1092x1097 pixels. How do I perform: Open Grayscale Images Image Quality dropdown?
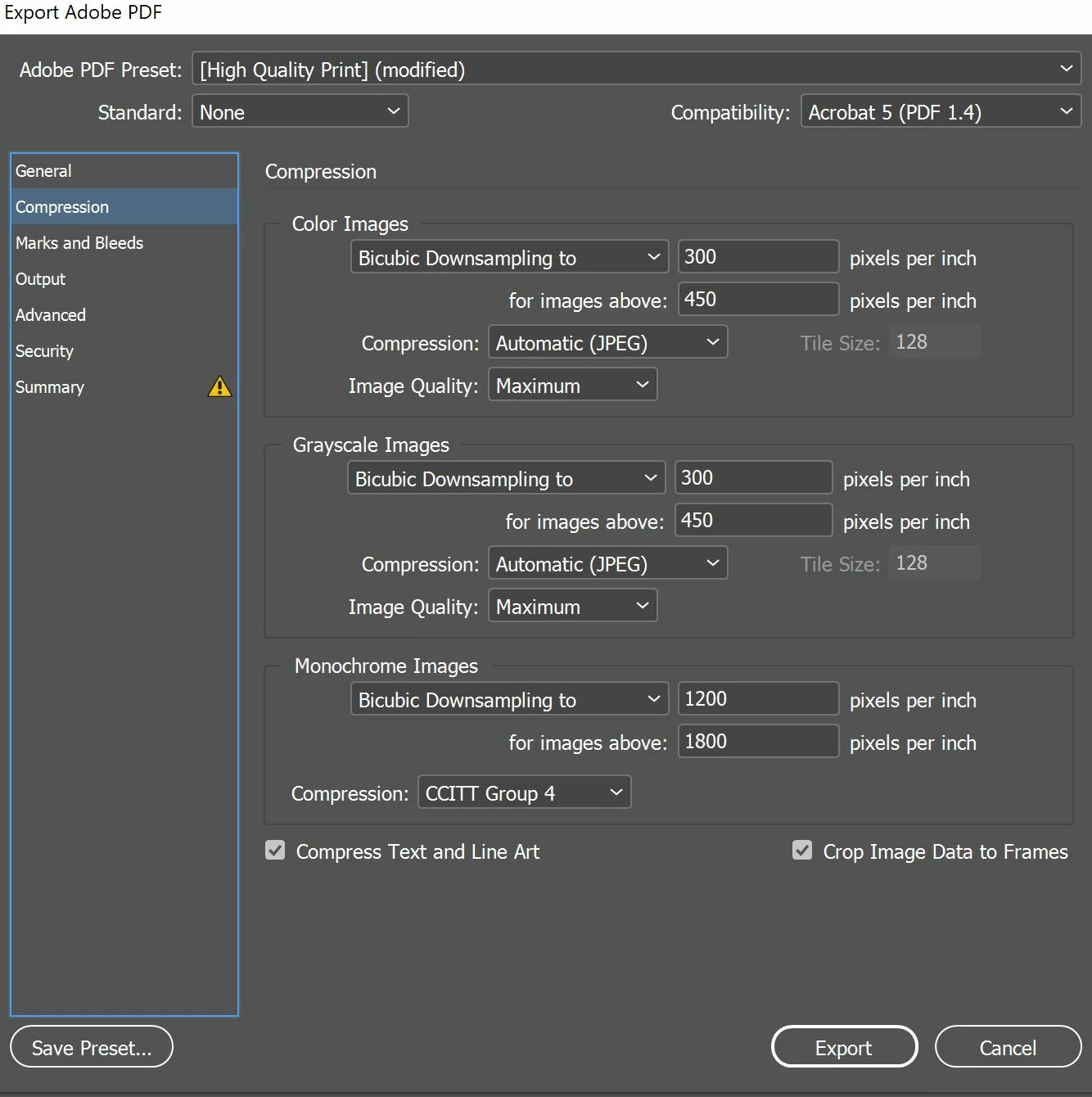[x=572, y=606]
